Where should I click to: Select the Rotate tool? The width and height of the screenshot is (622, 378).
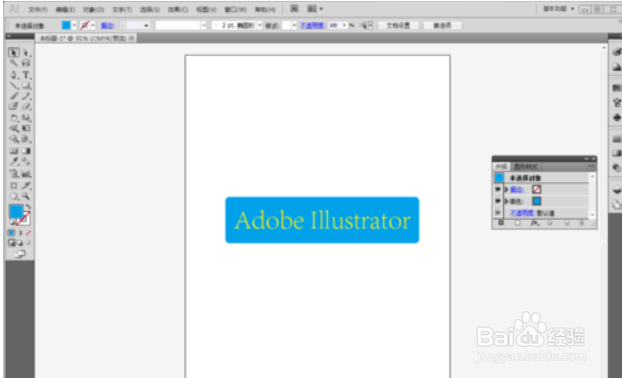[x=14, y=118]
